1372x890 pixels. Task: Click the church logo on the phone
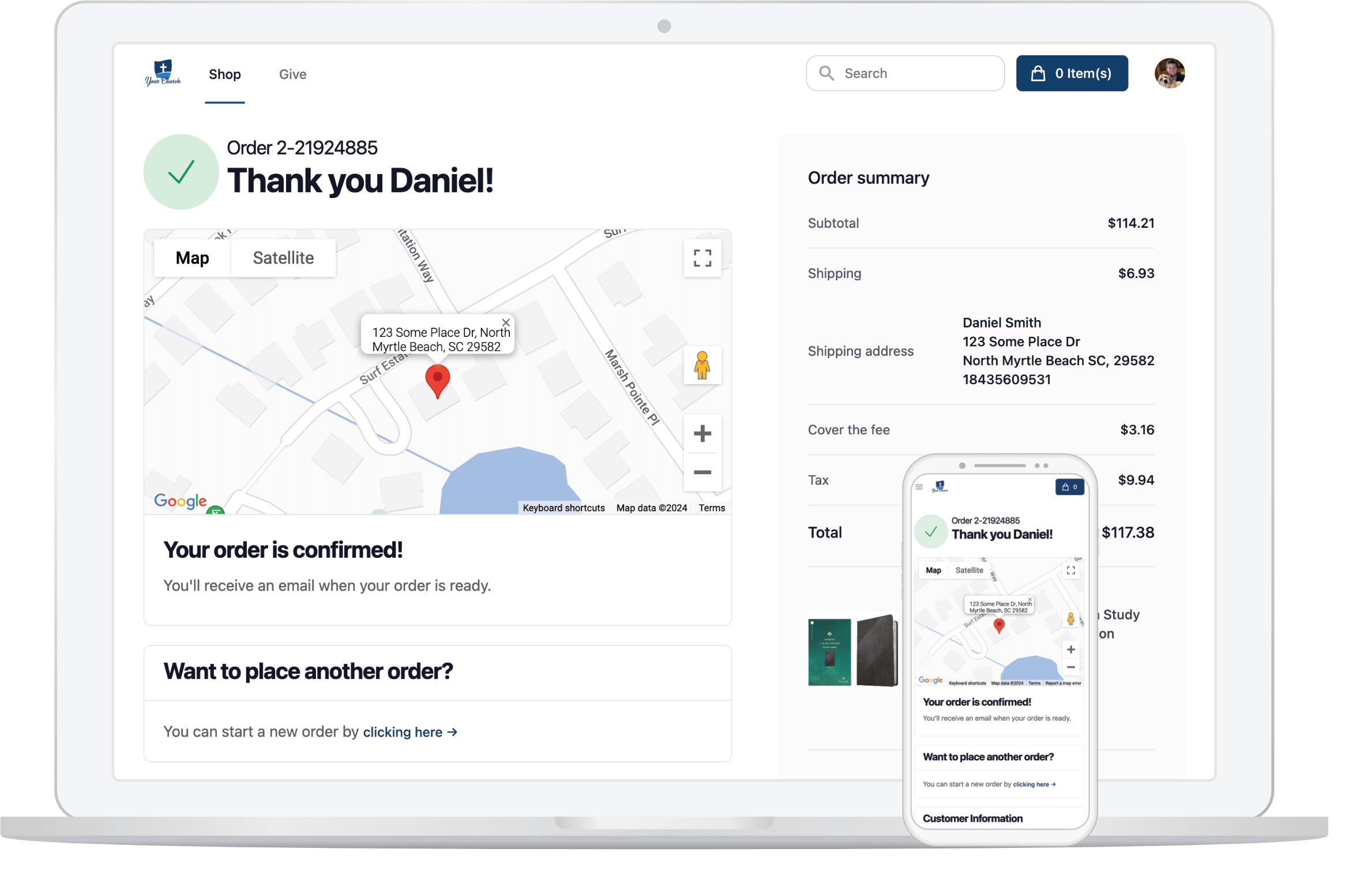(940, 487)
